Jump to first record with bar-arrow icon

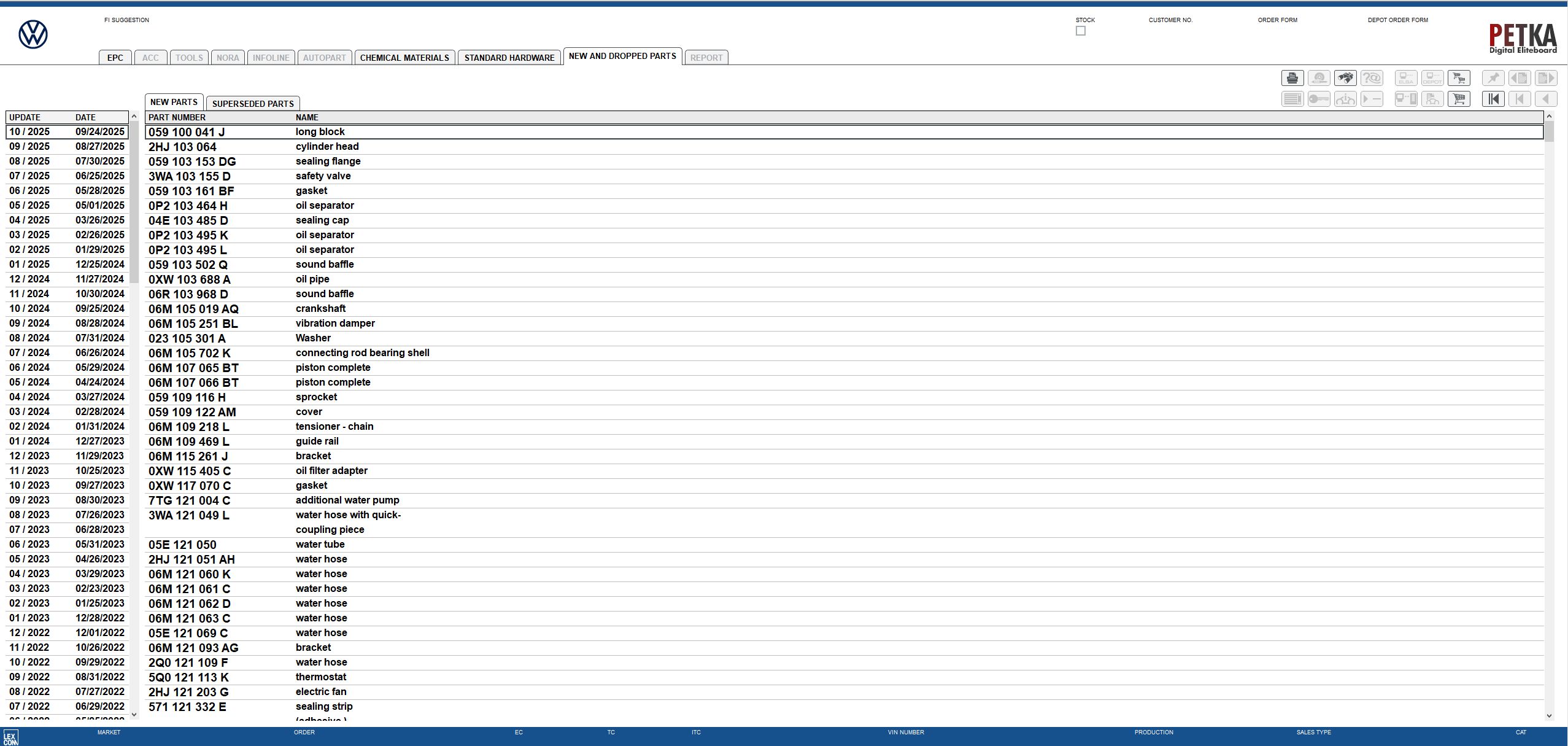[1493, 99]
